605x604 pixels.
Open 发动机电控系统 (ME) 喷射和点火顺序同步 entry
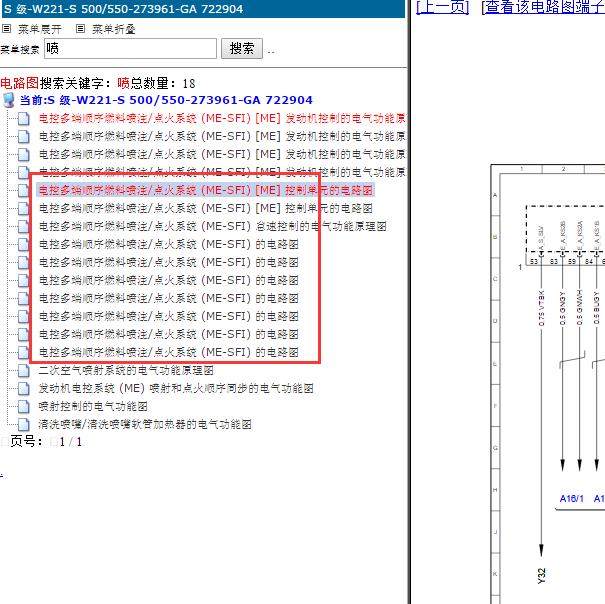pyautogui.click(x=176, y=388)
